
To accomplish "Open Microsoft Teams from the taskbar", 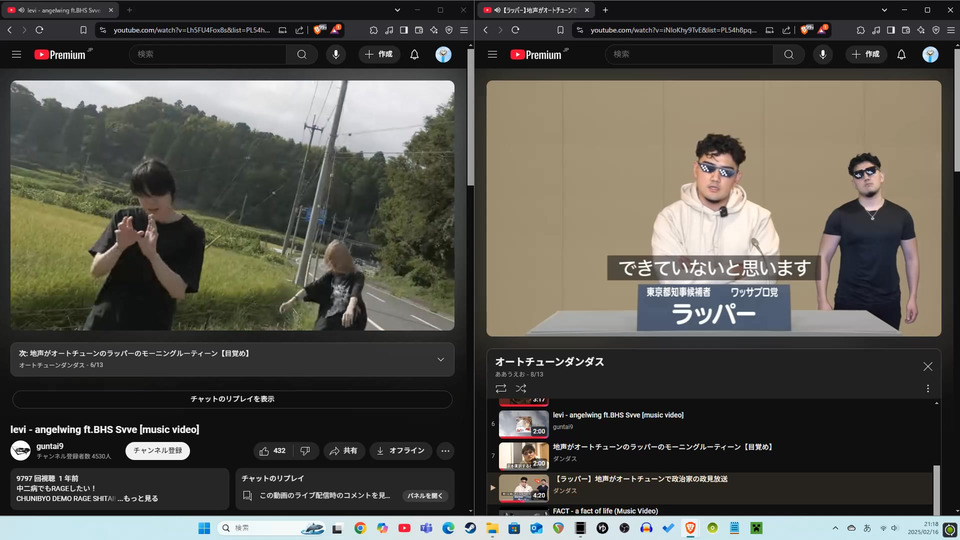I will [x=426, y=528].
